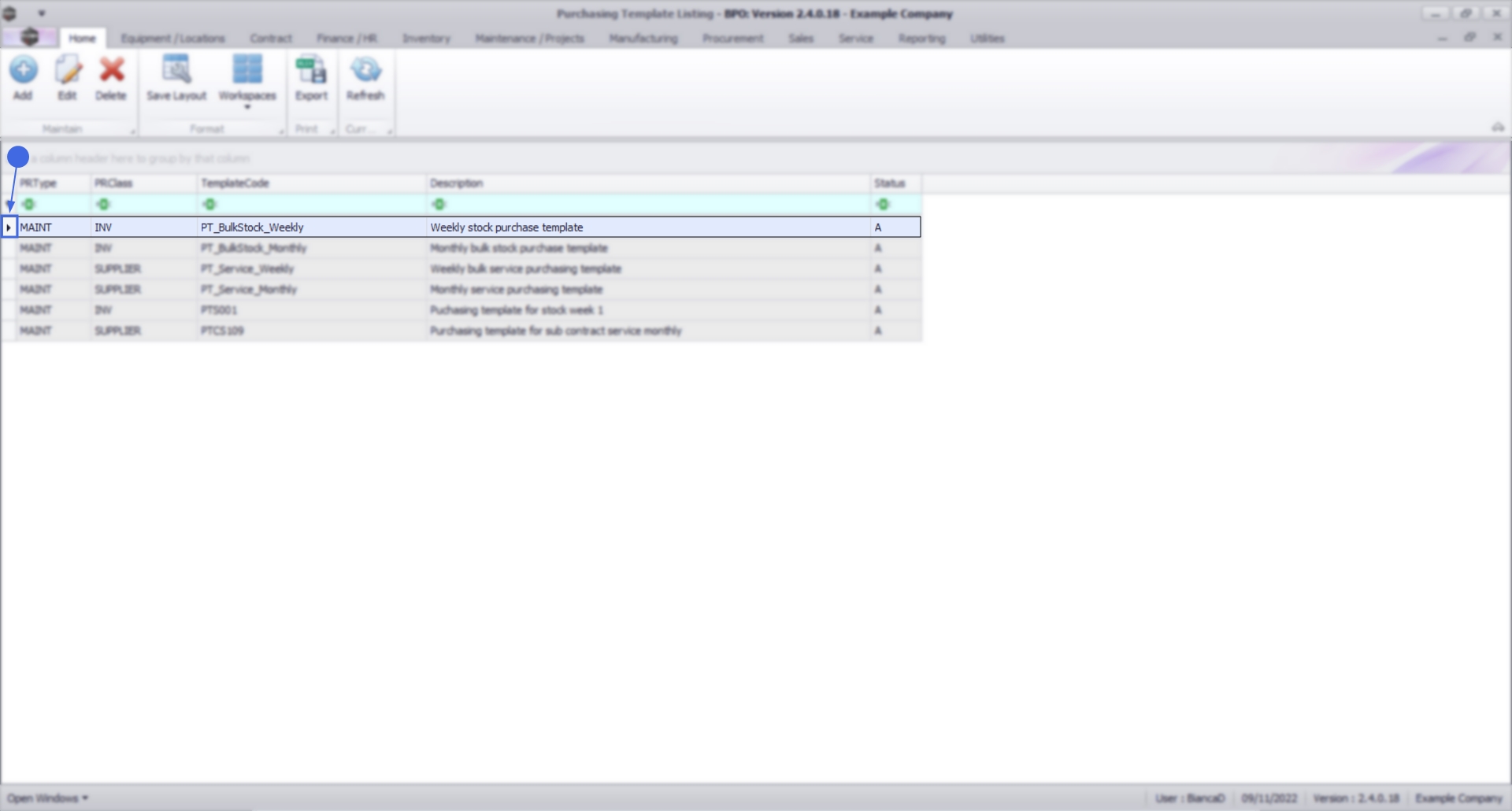
Task: Click PRClass filter row cell
Action: (x=143, y=204)
